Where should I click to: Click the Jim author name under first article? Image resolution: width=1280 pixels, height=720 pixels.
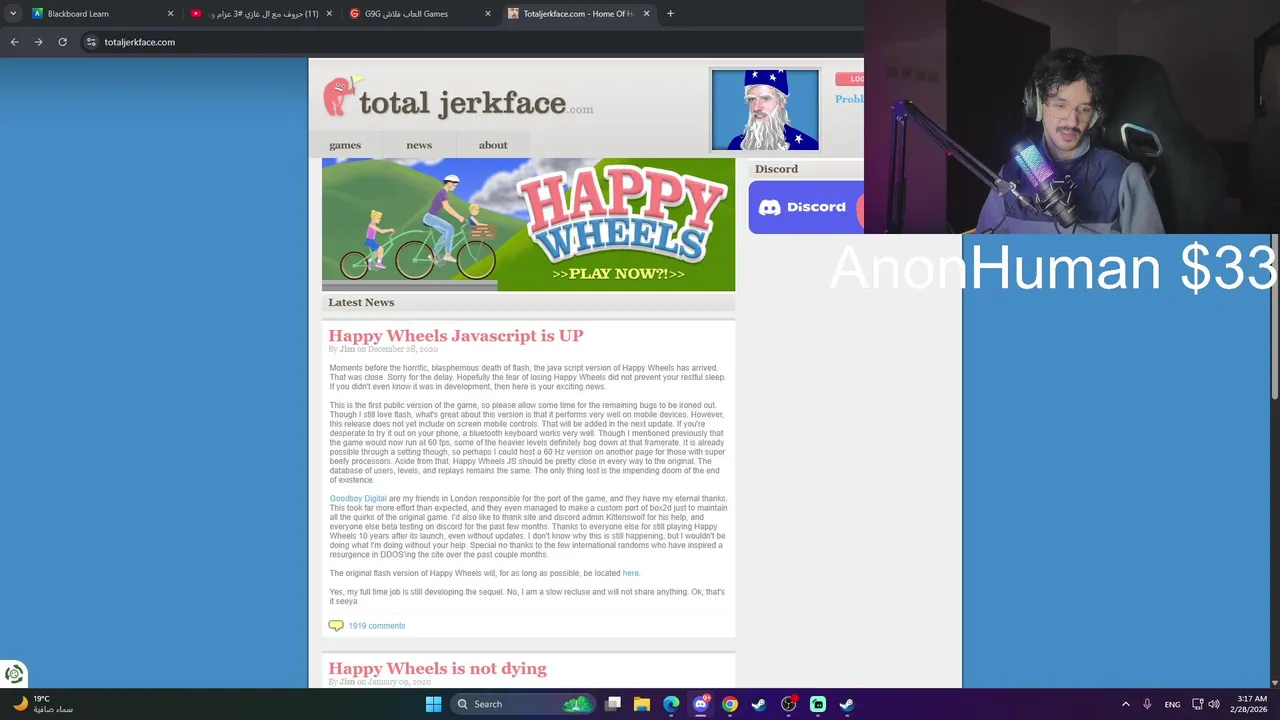pyautogui.click(x=347, y=349)
